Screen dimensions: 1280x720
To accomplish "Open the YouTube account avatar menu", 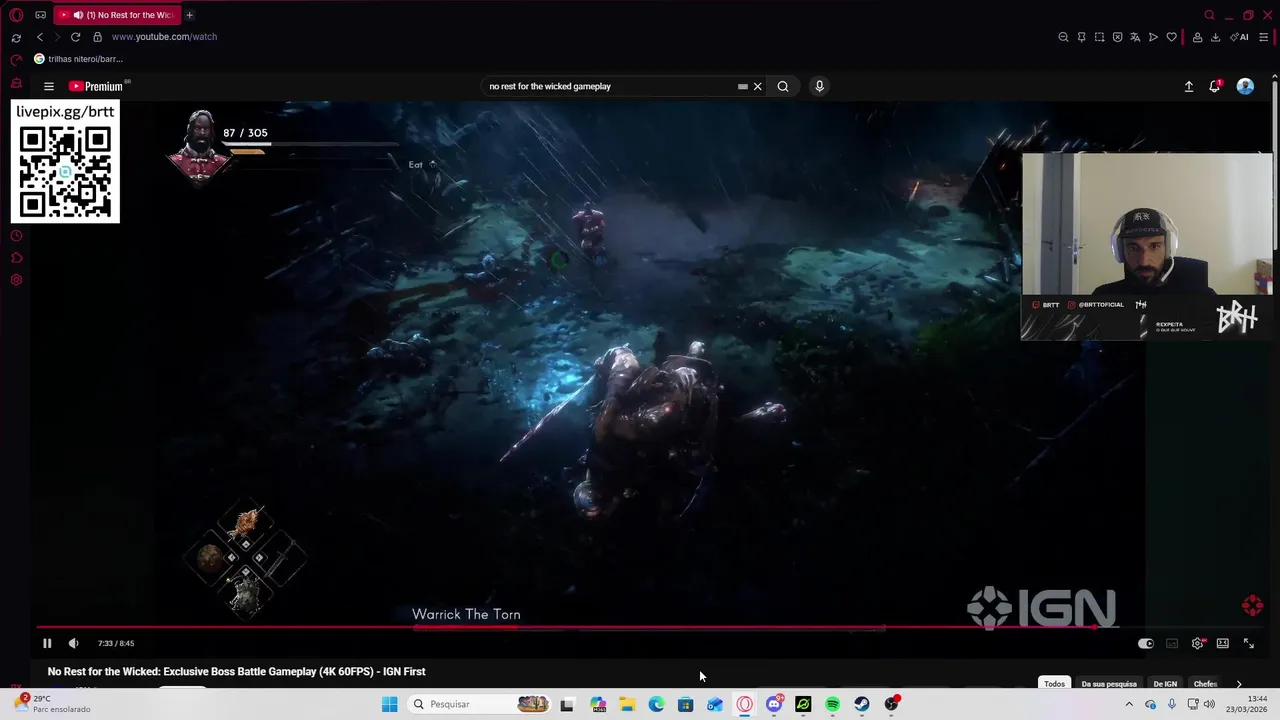I will coord(1245,86).
